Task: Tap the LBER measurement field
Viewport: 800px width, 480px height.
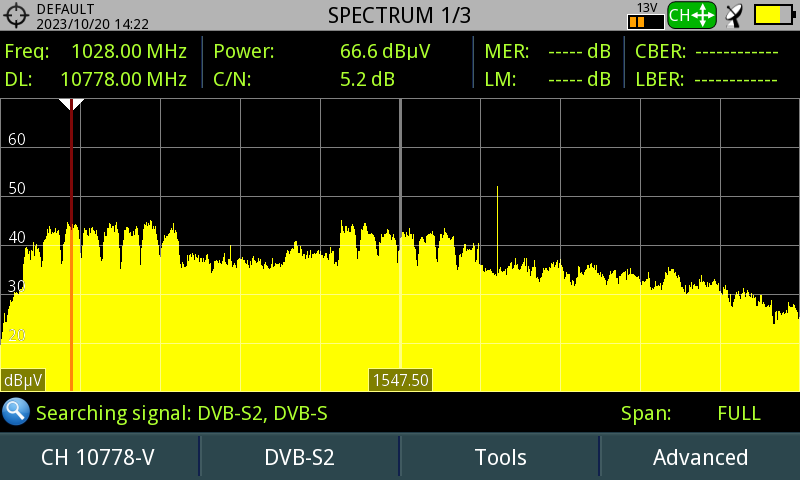Action: click(x=707, y=80)
